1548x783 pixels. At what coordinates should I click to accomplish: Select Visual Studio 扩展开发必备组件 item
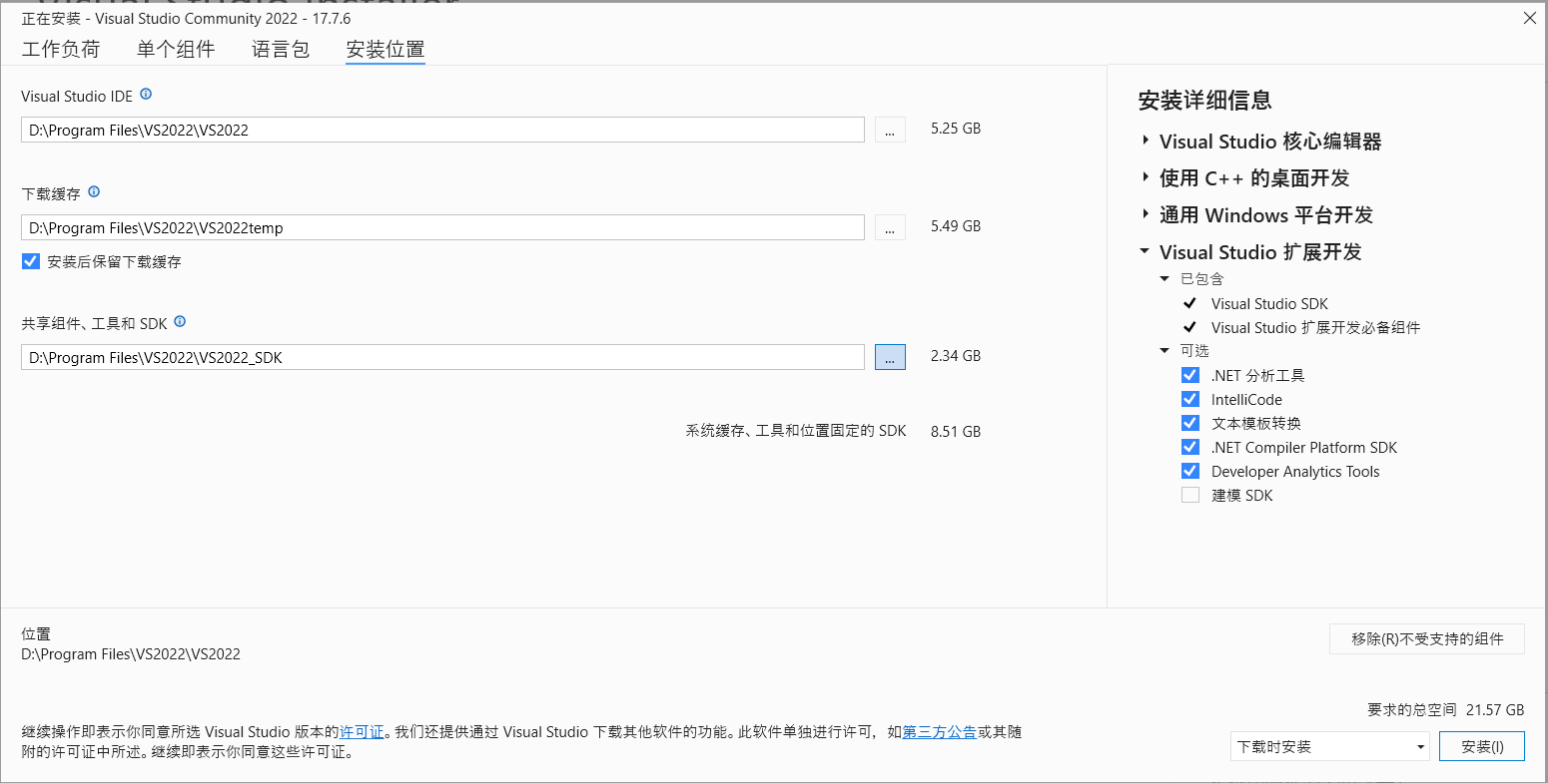[1315, 327]
